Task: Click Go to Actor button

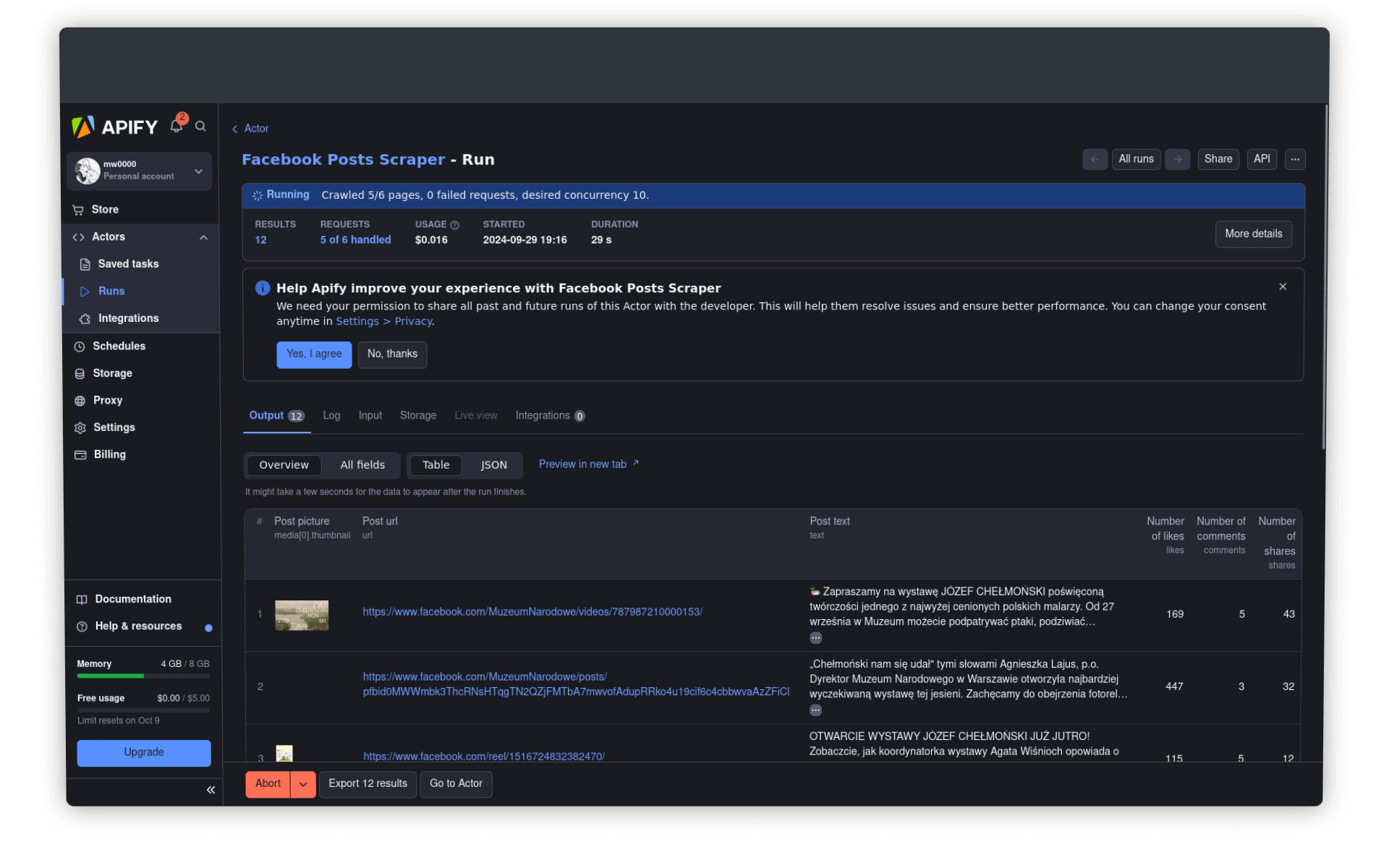Action: 456,784
